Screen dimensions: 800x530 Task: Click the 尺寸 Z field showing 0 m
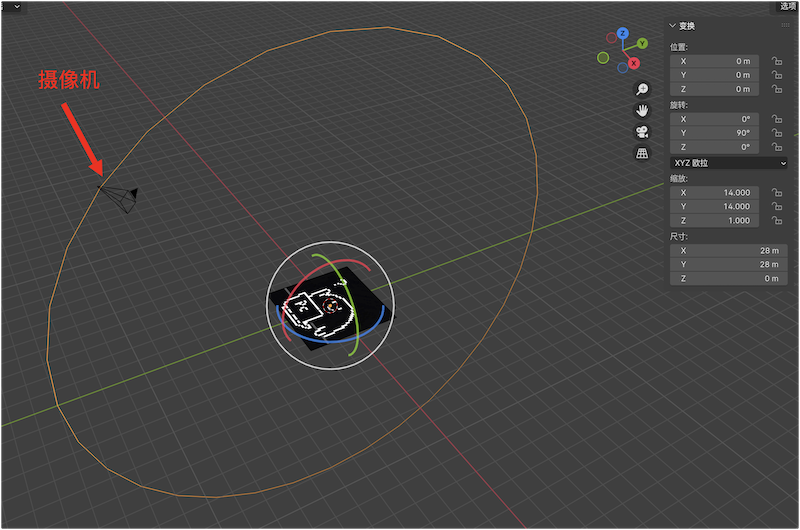(x=729, y=279)
